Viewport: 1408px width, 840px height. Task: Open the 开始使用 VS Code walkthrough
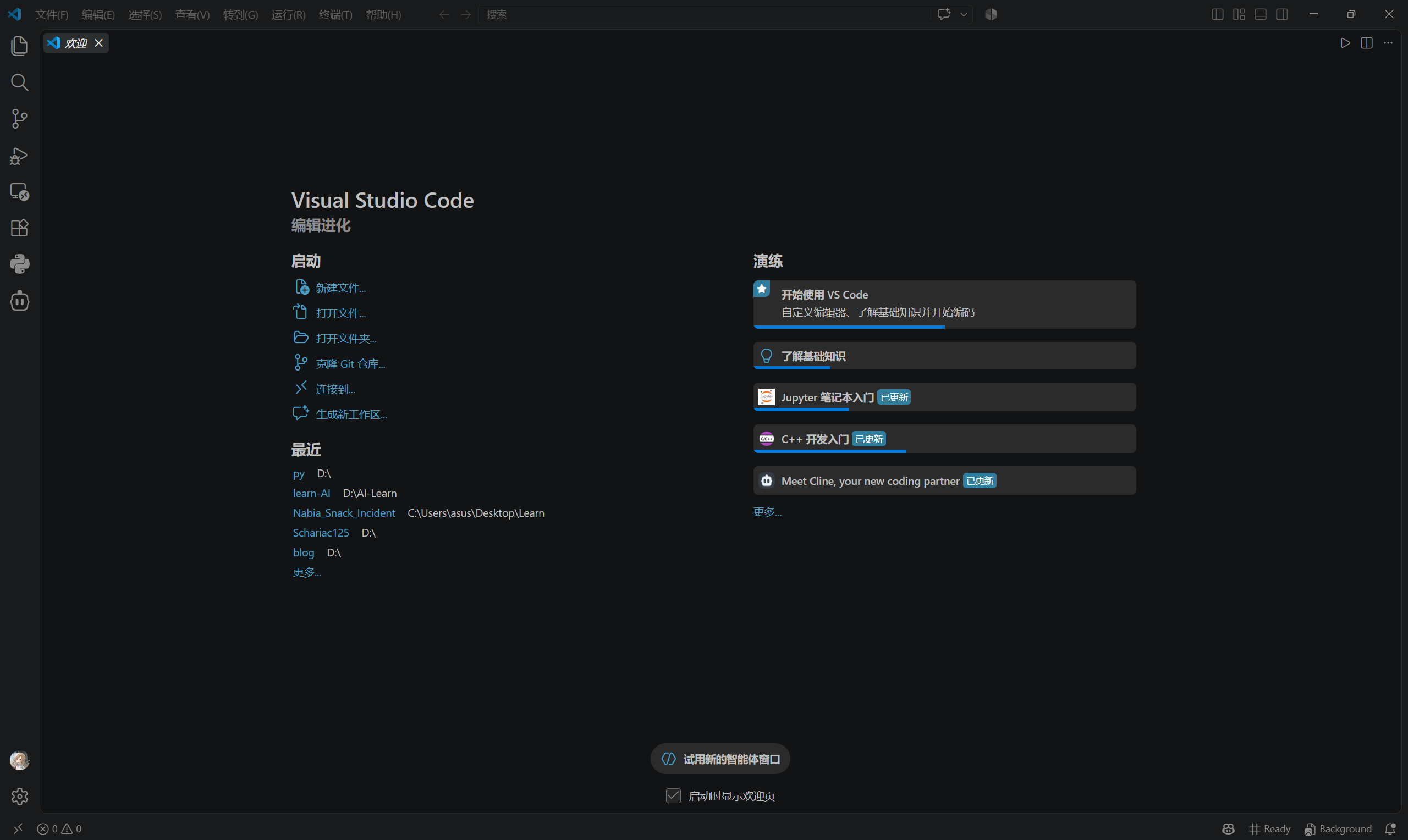point(944,304)
